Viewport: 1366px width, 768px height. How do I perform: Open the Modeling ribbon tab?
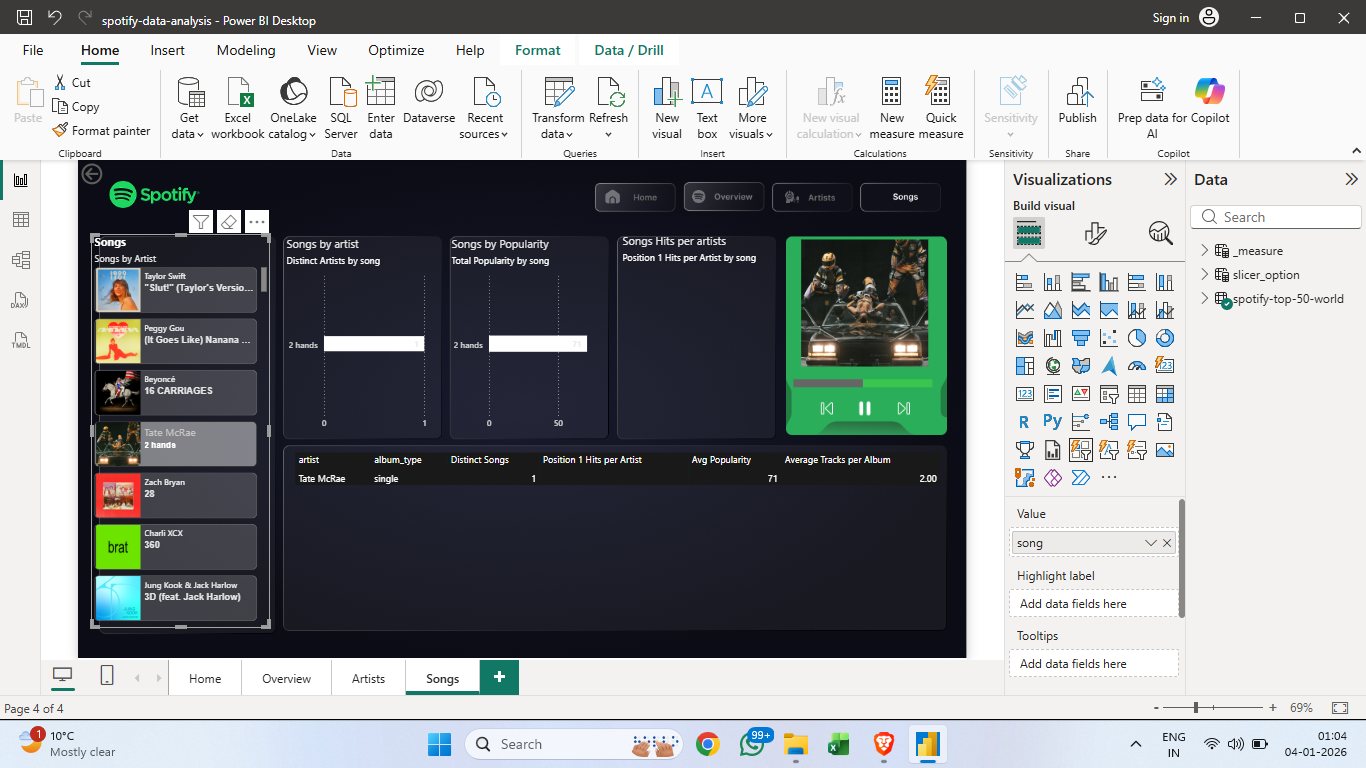tap(246, 50)
